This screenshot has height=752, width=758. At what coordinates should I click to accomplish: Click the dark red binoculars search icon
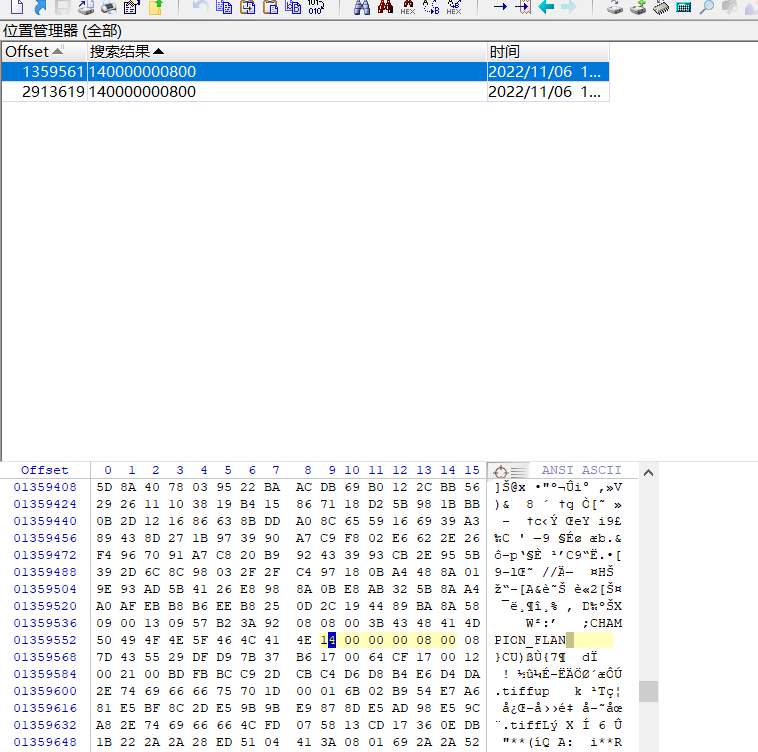pos(385,7)
